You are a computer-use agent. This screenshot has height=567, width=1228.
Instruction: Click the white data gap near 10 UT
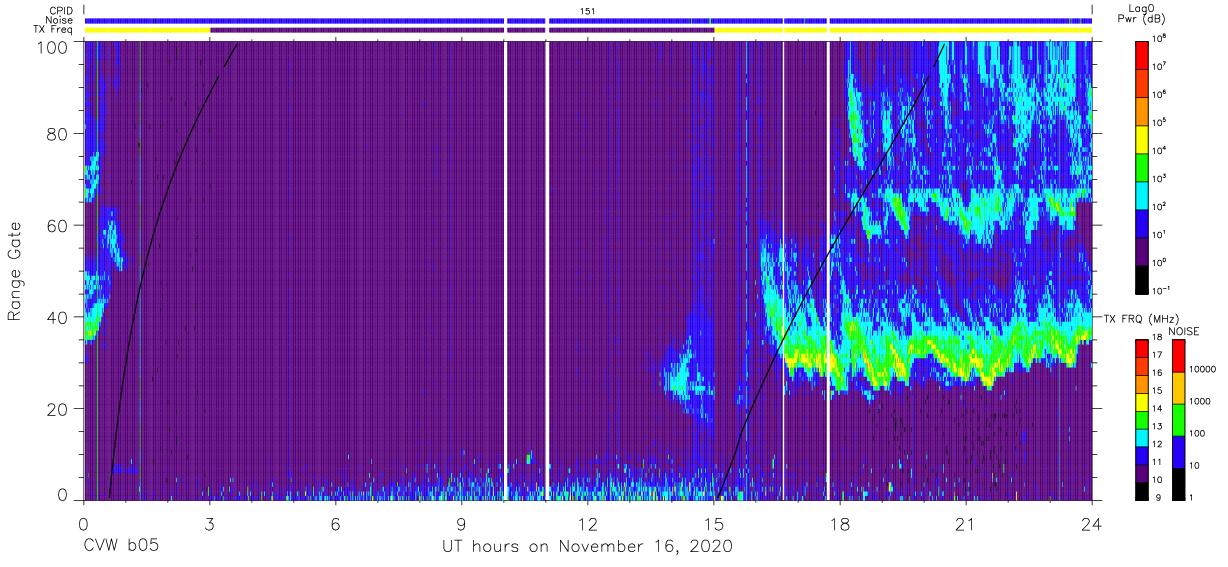pyautogui.click(x=506, y=270)
